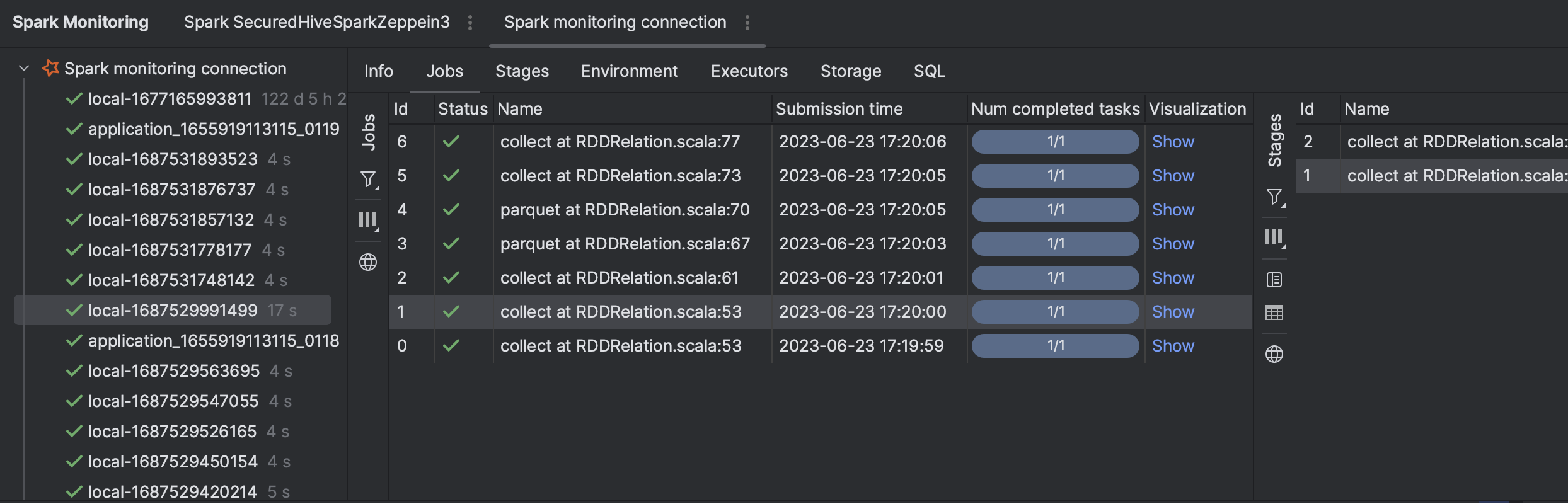
Task: Click Show link for job 6
Action: click(x=1173, y=142)
